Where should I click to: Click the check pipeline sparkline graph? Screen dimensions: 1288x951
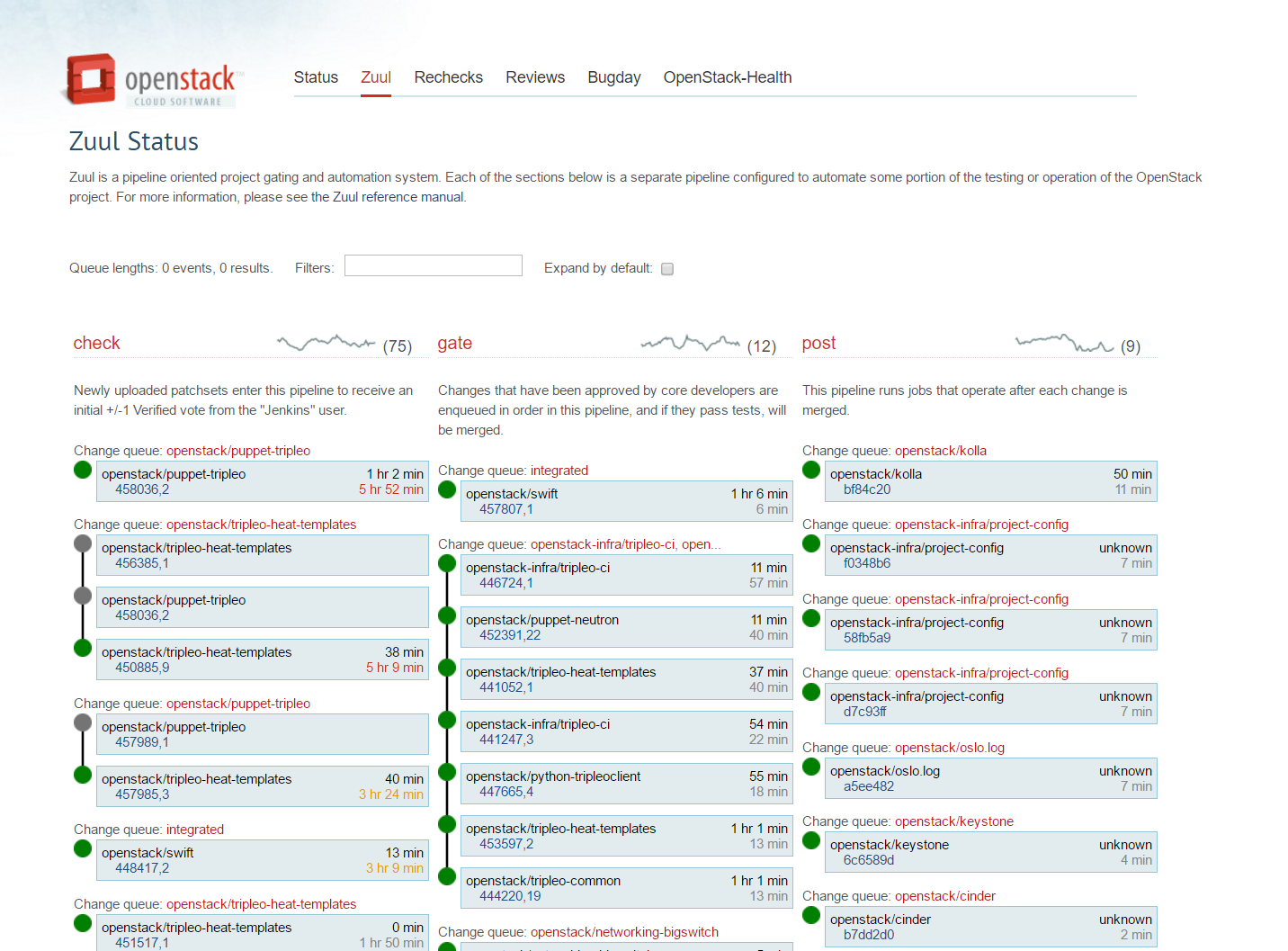[326, 343]
